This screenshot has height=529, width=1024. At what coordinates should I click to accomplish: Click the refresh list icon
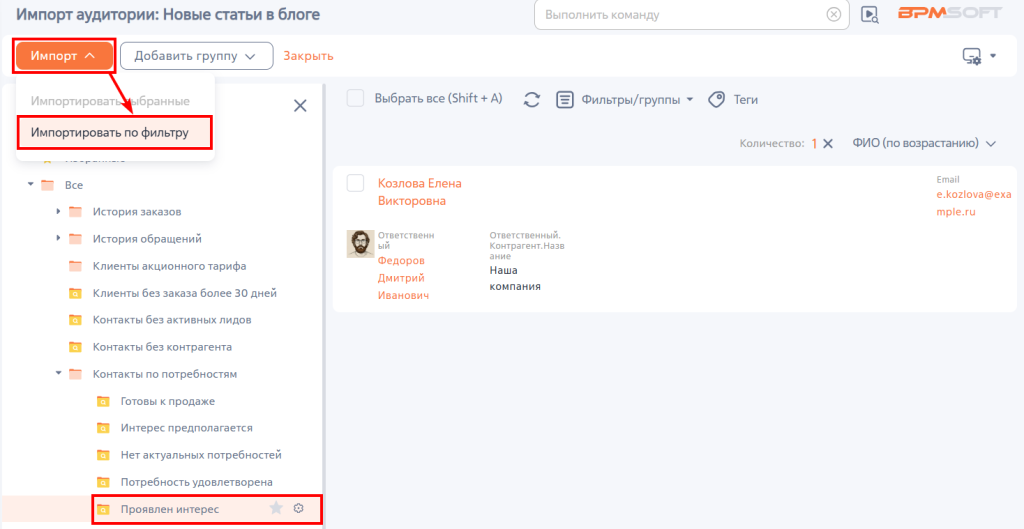pos(532,100)
